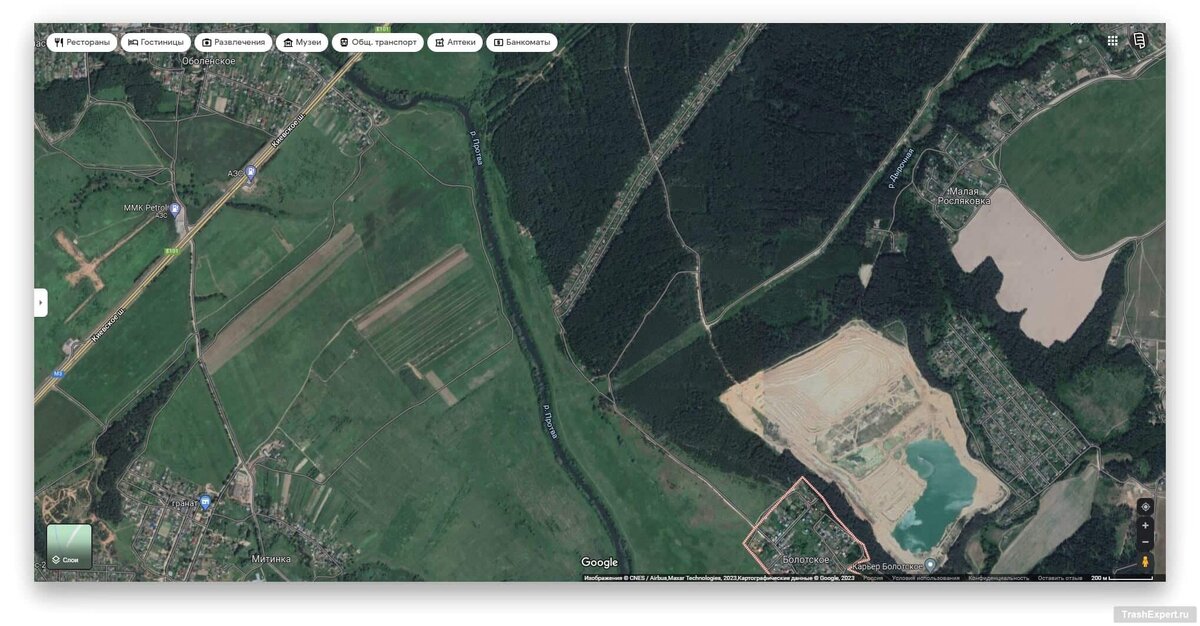The height and width of the screenshot is (626, 1200).
Task: Select the Митинка village label
Action: click(x=271, y=559)
